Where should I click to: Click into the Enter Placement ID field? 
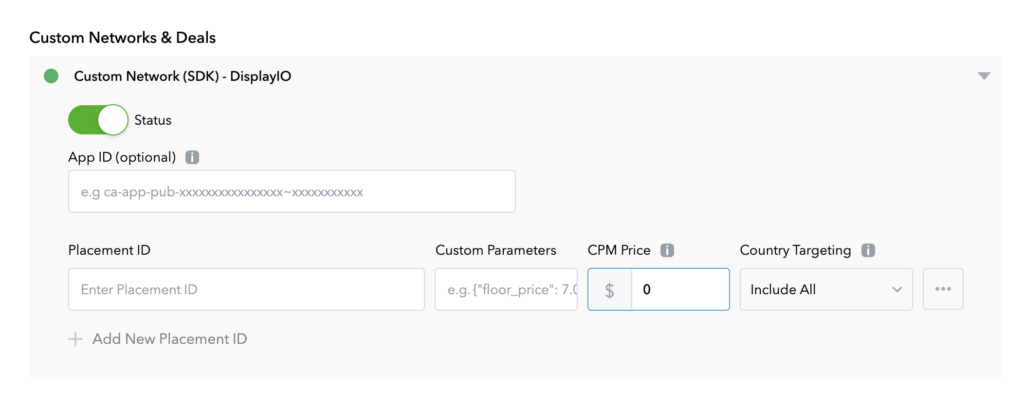coord(246,289)
